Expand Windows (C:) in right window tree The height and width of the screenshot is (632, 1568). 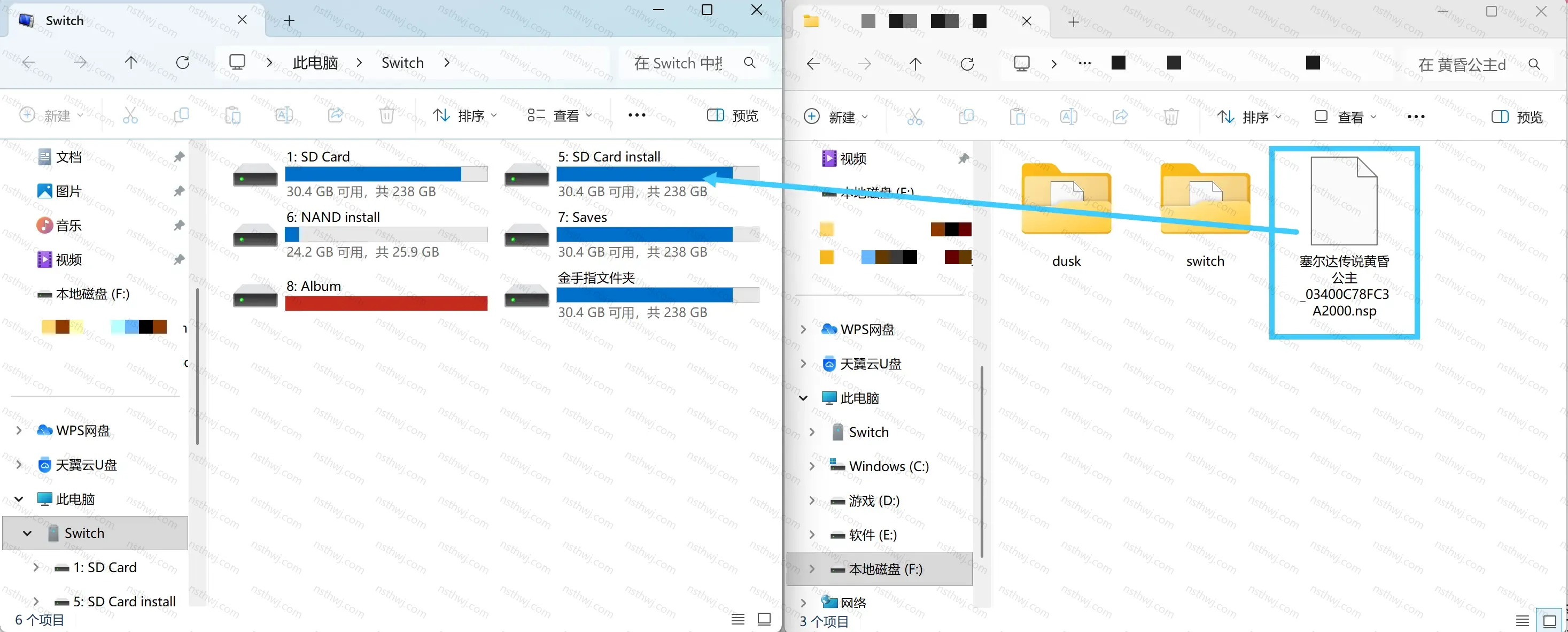click(x=811, y=466)
